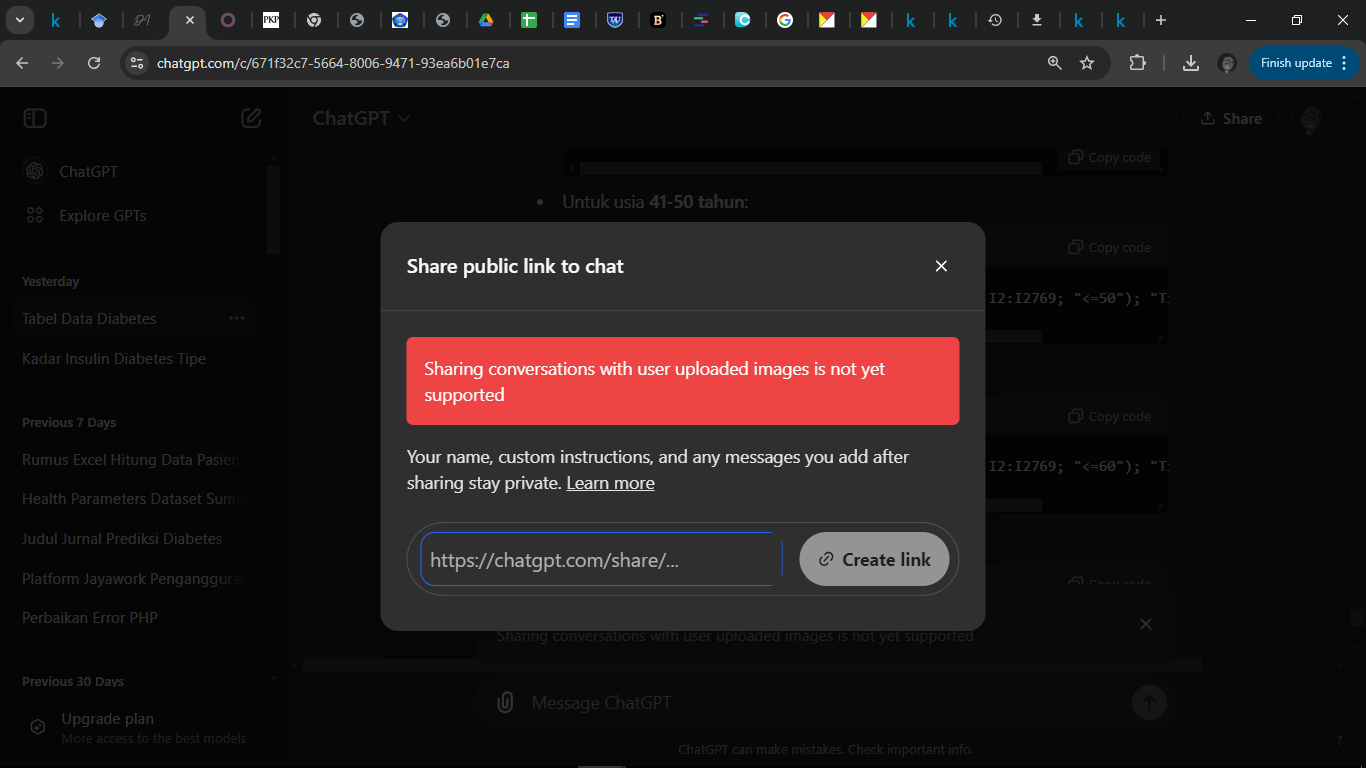Viewport: 1366px width, 768px height.
Task: Open the Learn more link
Action: click(610, 483)
